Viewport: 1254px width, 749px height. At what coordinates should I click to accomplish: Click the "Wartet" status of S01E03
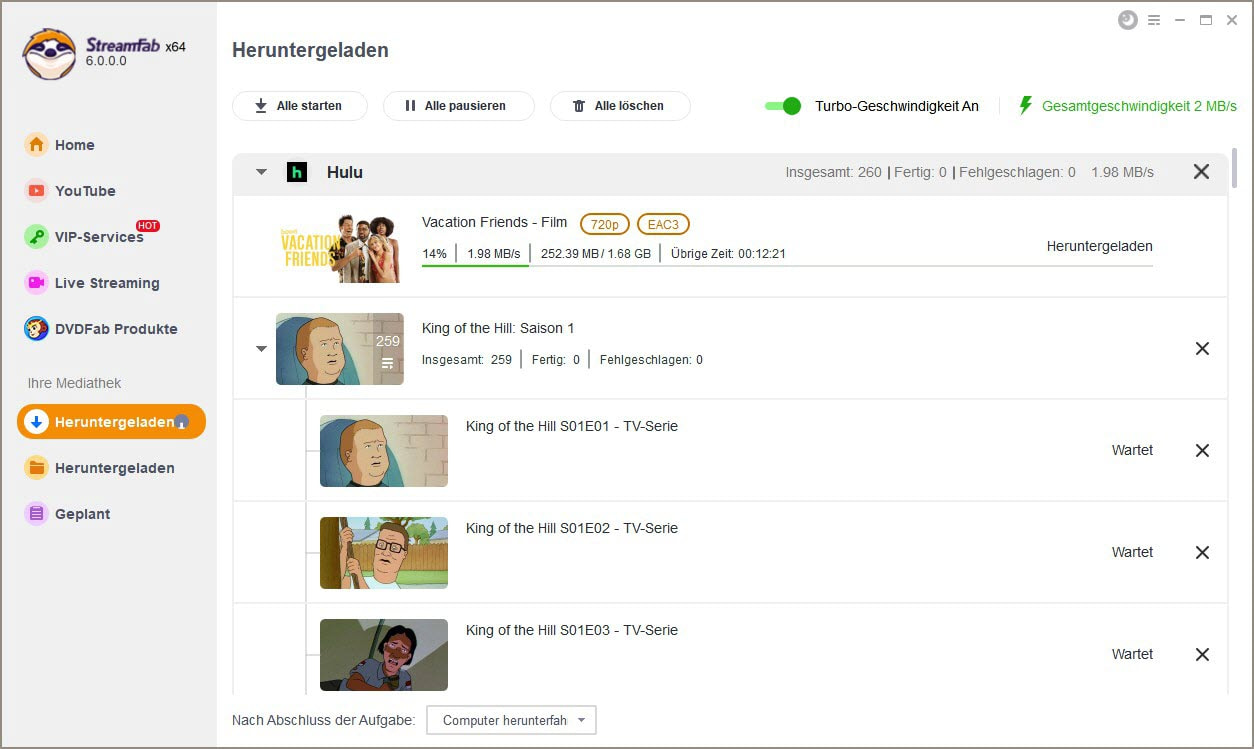click(1132, 654)
